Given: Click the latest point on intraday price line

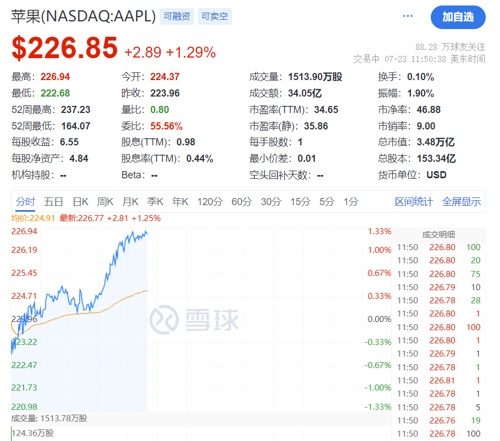Looking at the screenshot, I should [x=147, y=233].
